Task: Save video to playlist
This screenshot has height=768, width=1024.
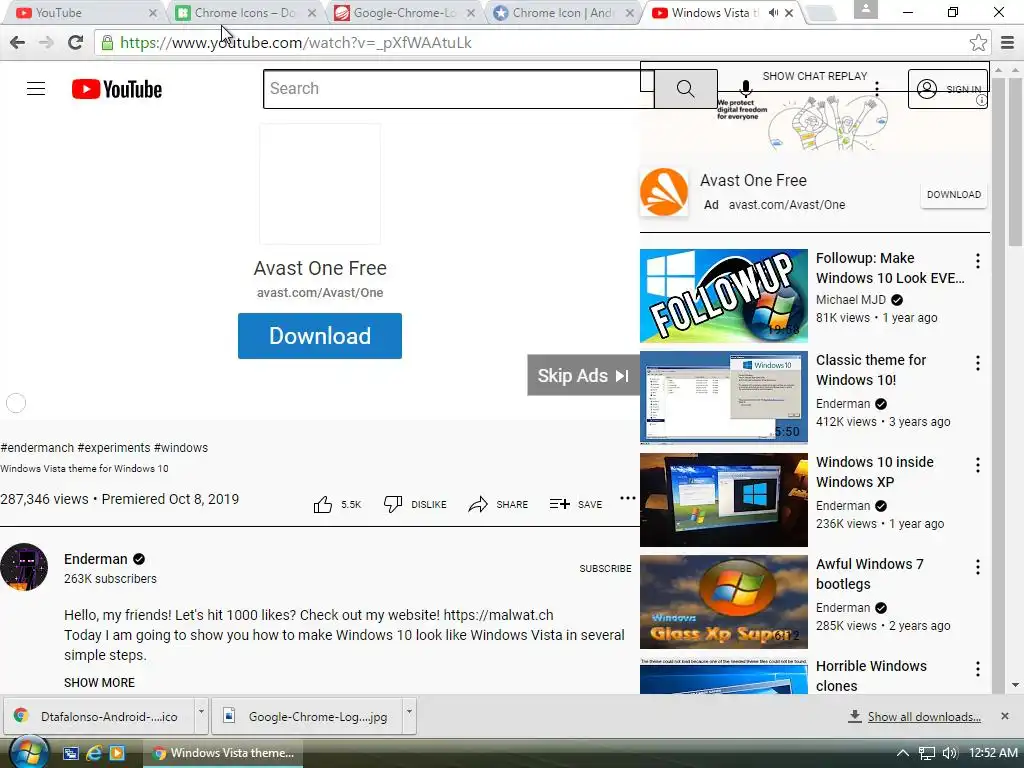Action: coord(576,504)
